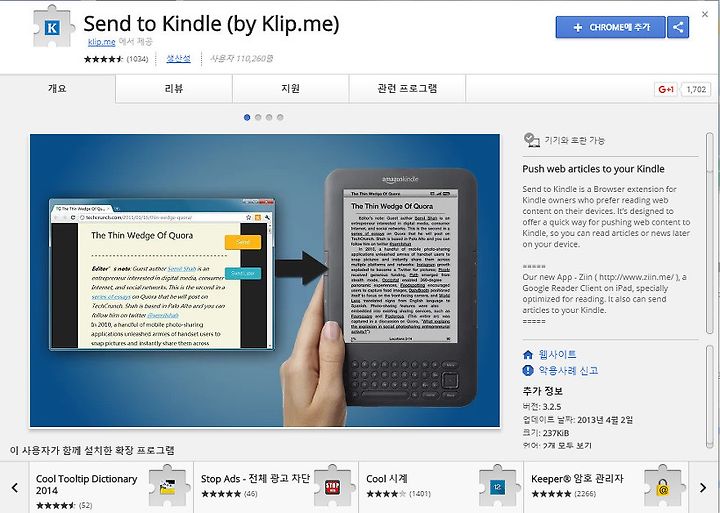Open the 생산성 category link
Image resolution: width=720 pixels, height=513 pixels.
pos(178,58)
